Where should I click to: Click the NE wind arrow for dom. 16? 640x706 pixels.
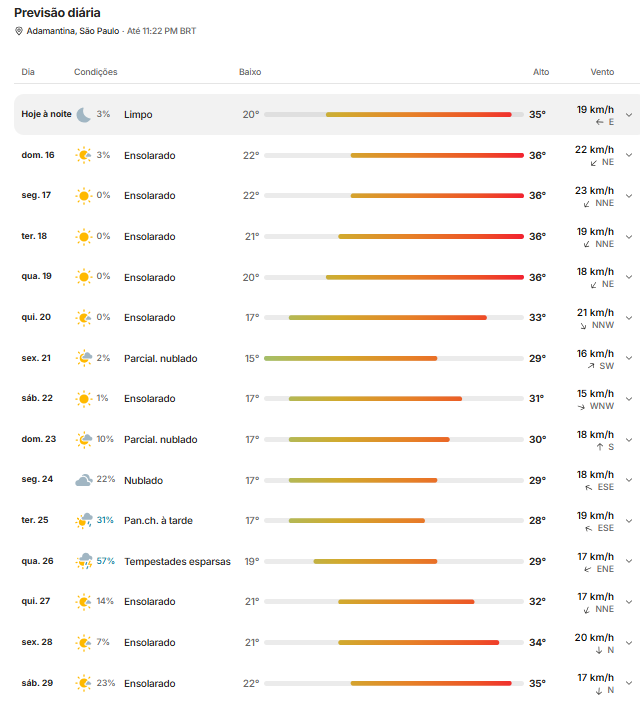pos(594,163)
